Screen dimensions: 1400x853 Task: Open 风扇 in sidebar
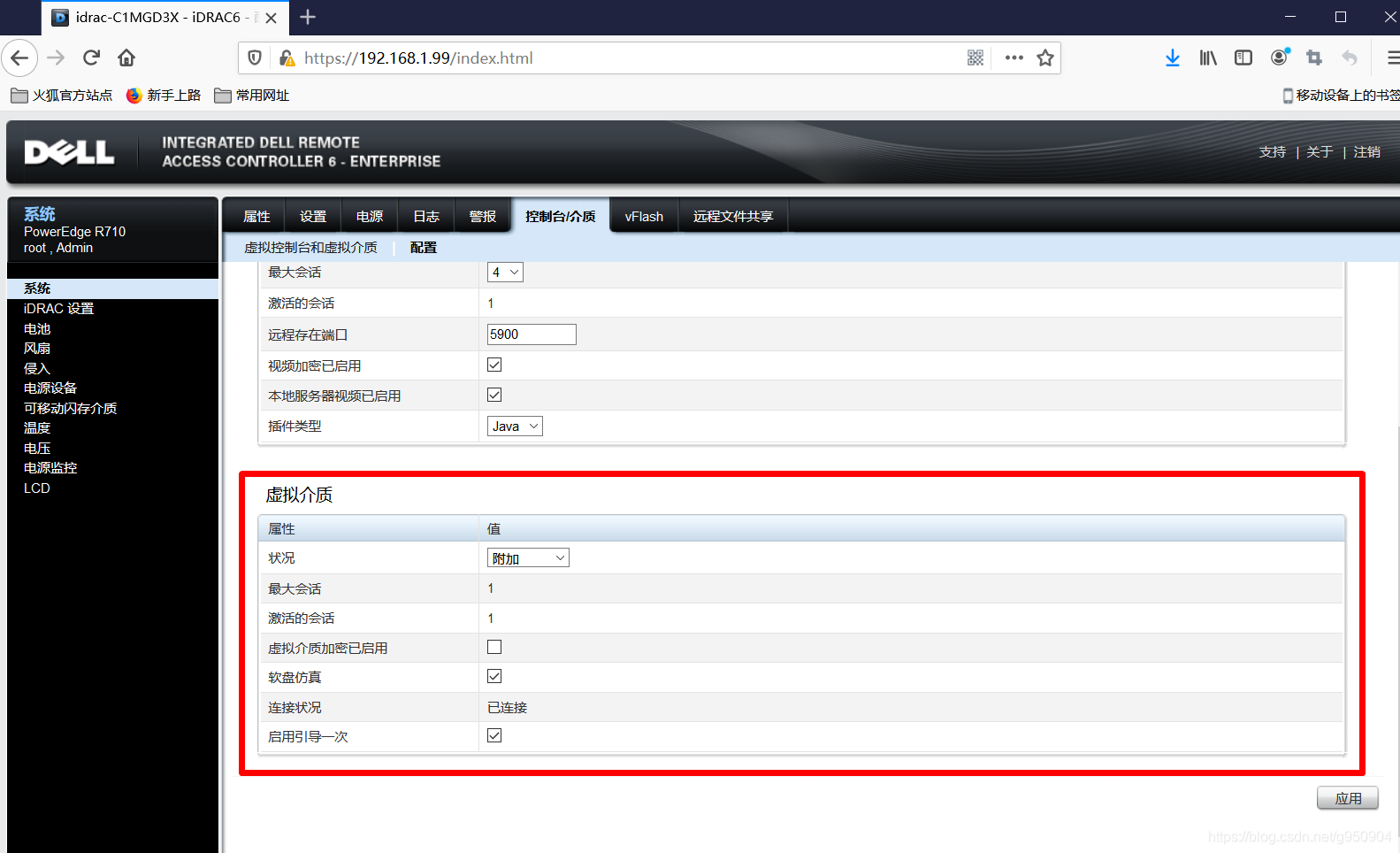coord(37,349)
